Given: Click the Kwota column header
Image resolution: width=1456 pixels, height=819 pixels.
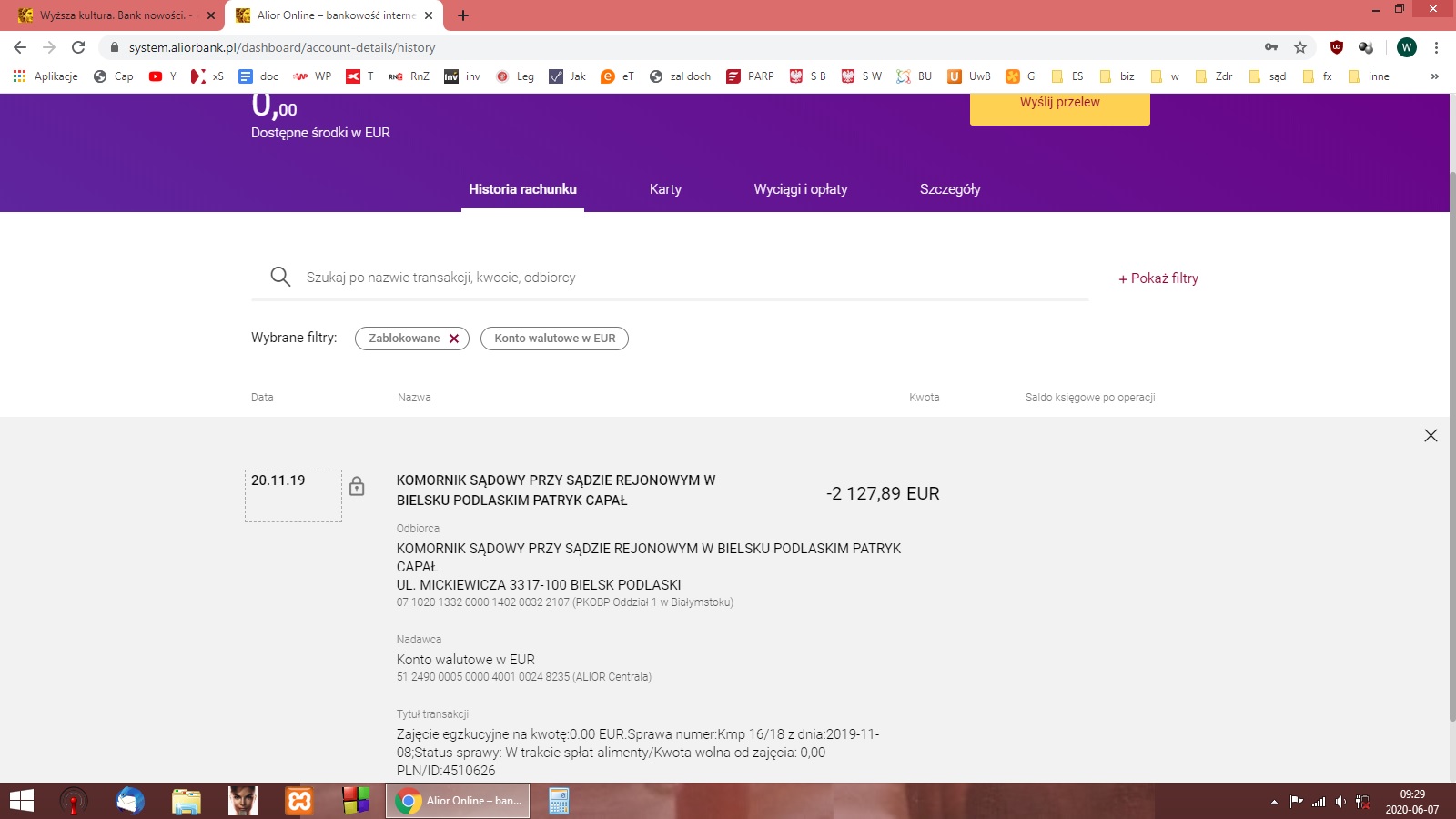Looking at the screenshot, I should click(925, 398).
